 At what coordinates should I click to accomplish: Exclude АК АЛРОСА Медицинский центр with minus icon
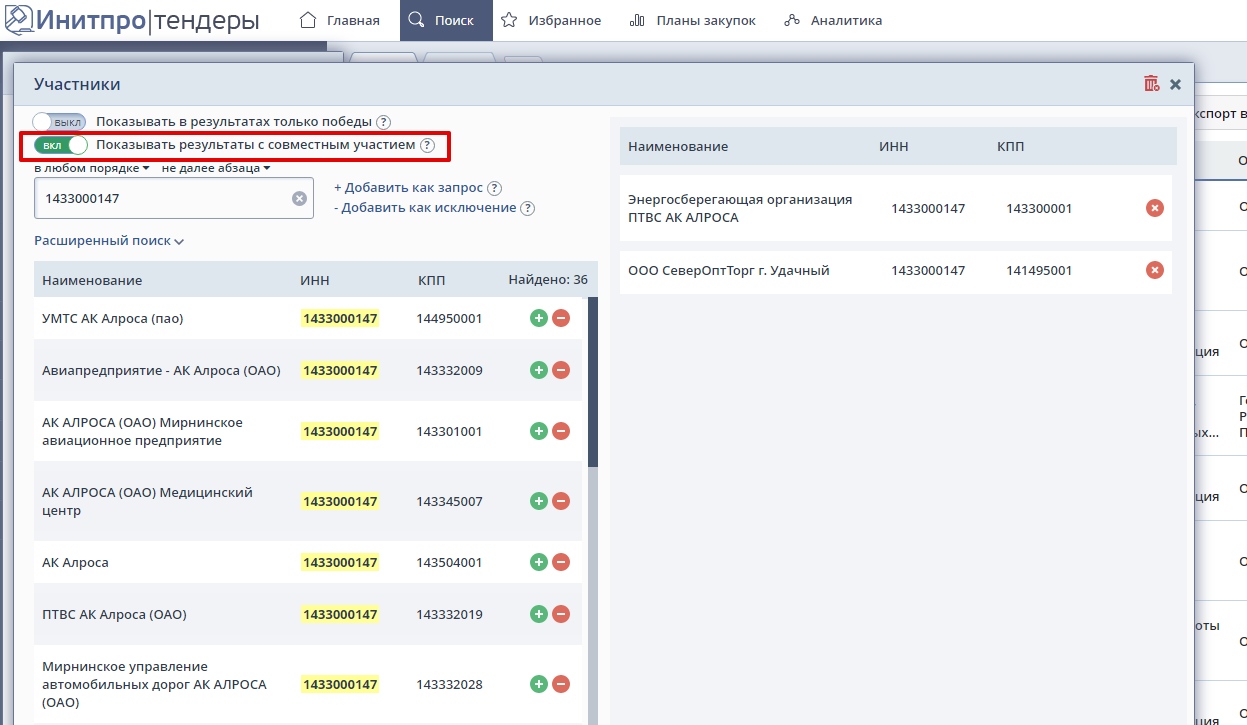coord(561,501)
